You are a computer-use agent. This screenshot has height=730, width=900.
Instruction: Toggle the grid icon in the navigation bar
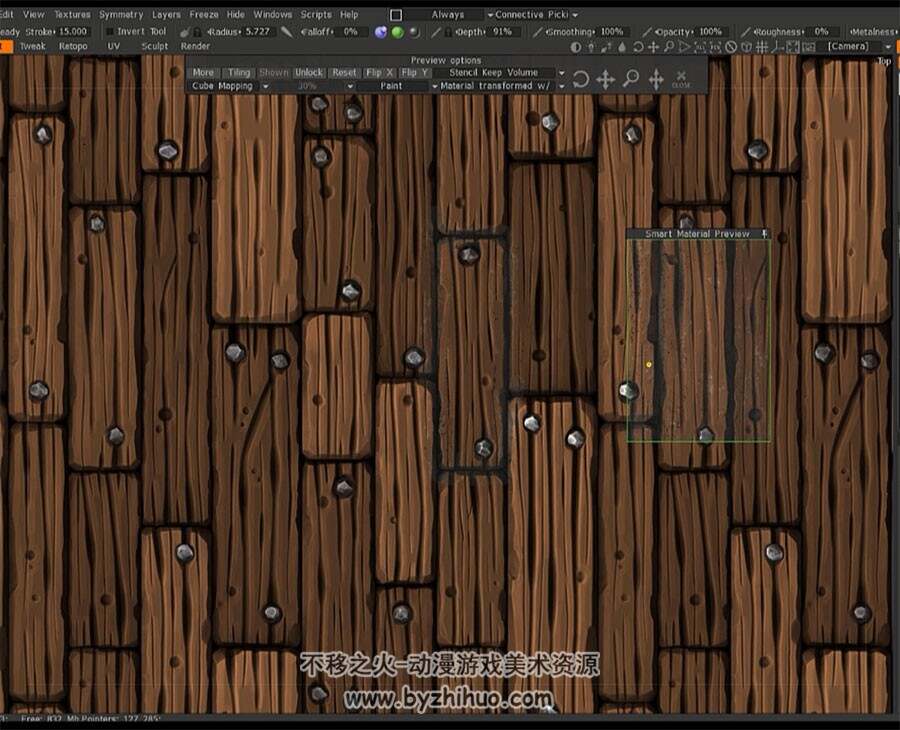click(762, 47)
